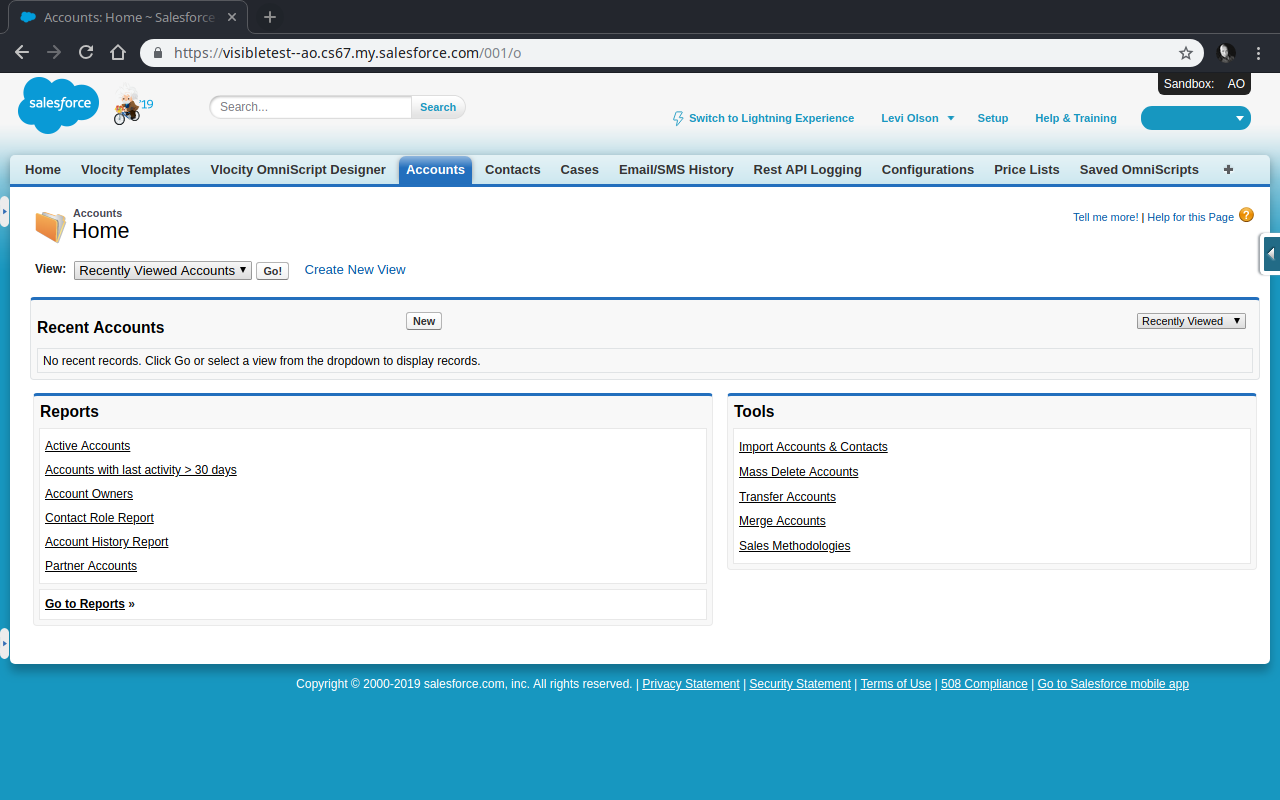Open the Chrome profile avatar
This screenshot has height=800, width=1280.
point(1226,53)
